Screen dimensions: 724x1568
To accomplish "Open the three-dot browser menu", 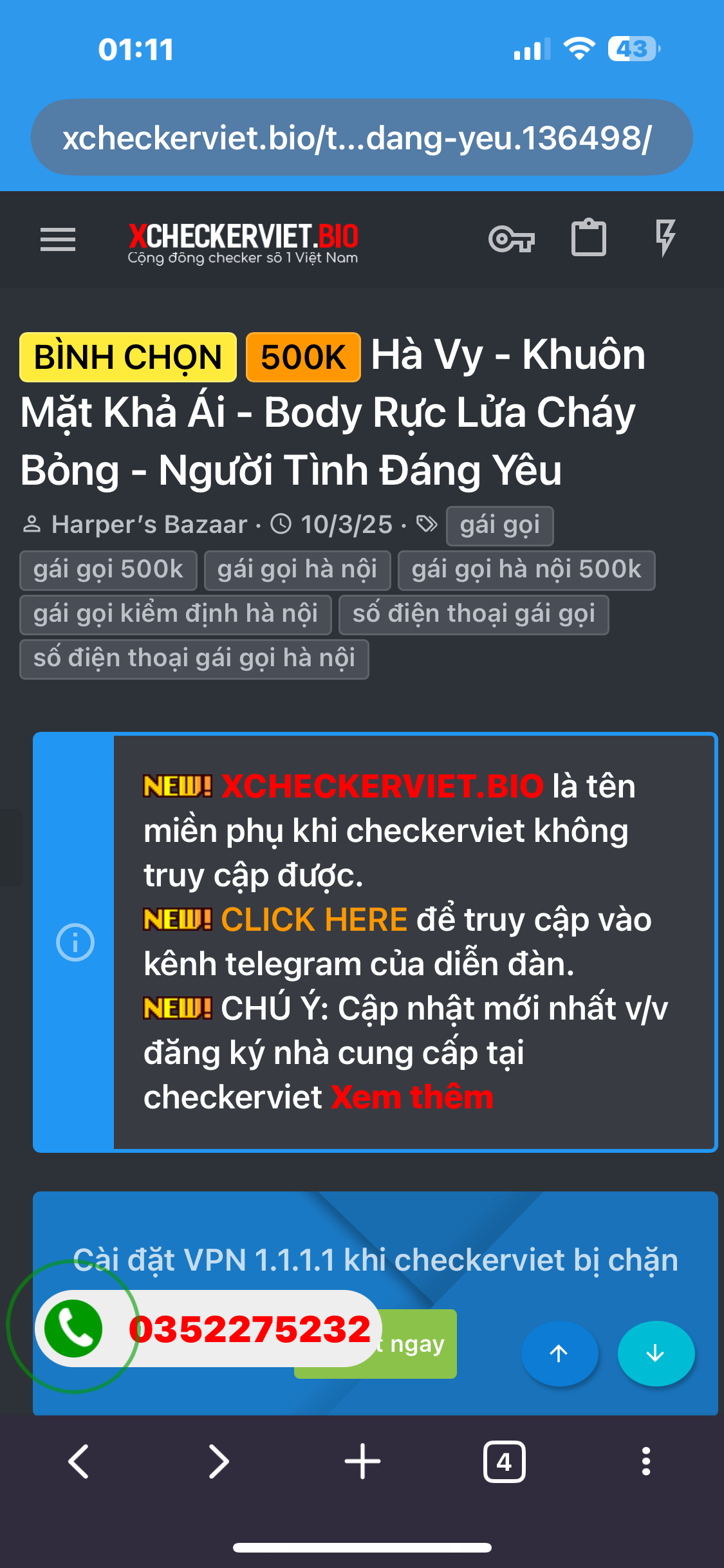I will coord(646,1461).
